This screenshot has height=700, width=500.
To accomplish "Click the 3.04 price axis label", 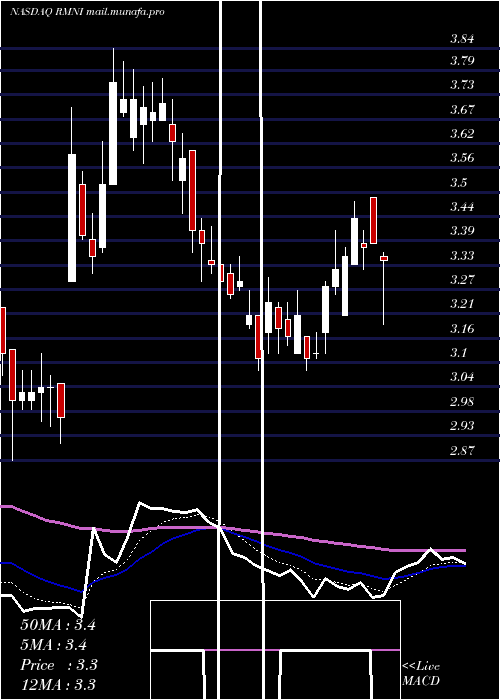I will pyautogui.click(x=462, y=377).
